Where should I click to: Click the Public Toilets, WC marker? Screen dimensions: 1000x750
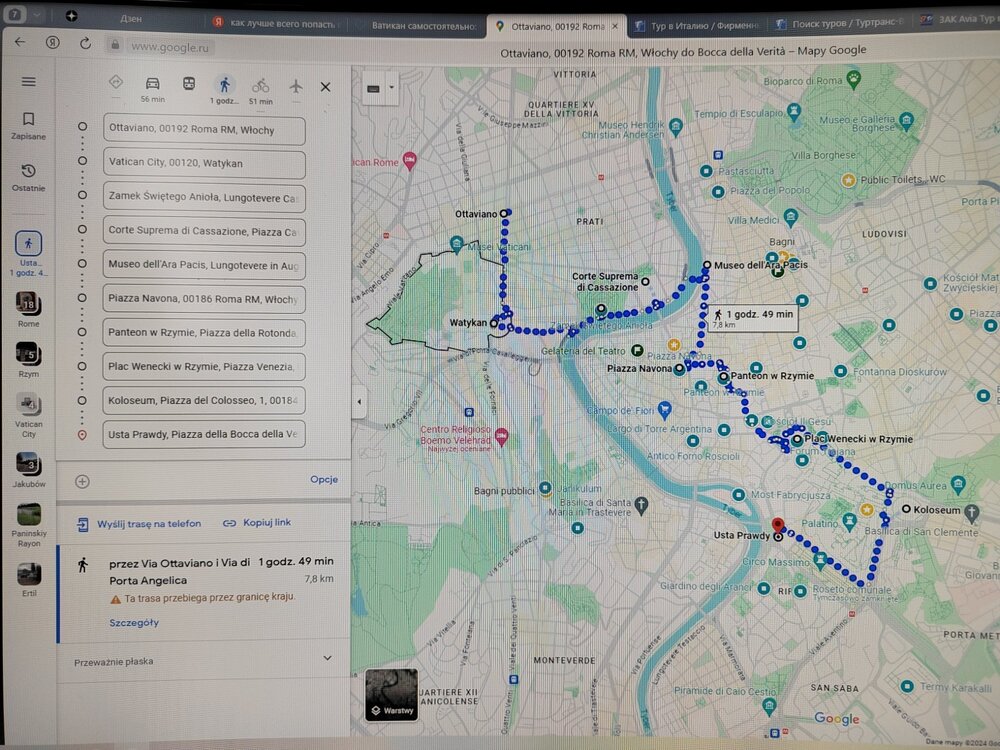848,180
